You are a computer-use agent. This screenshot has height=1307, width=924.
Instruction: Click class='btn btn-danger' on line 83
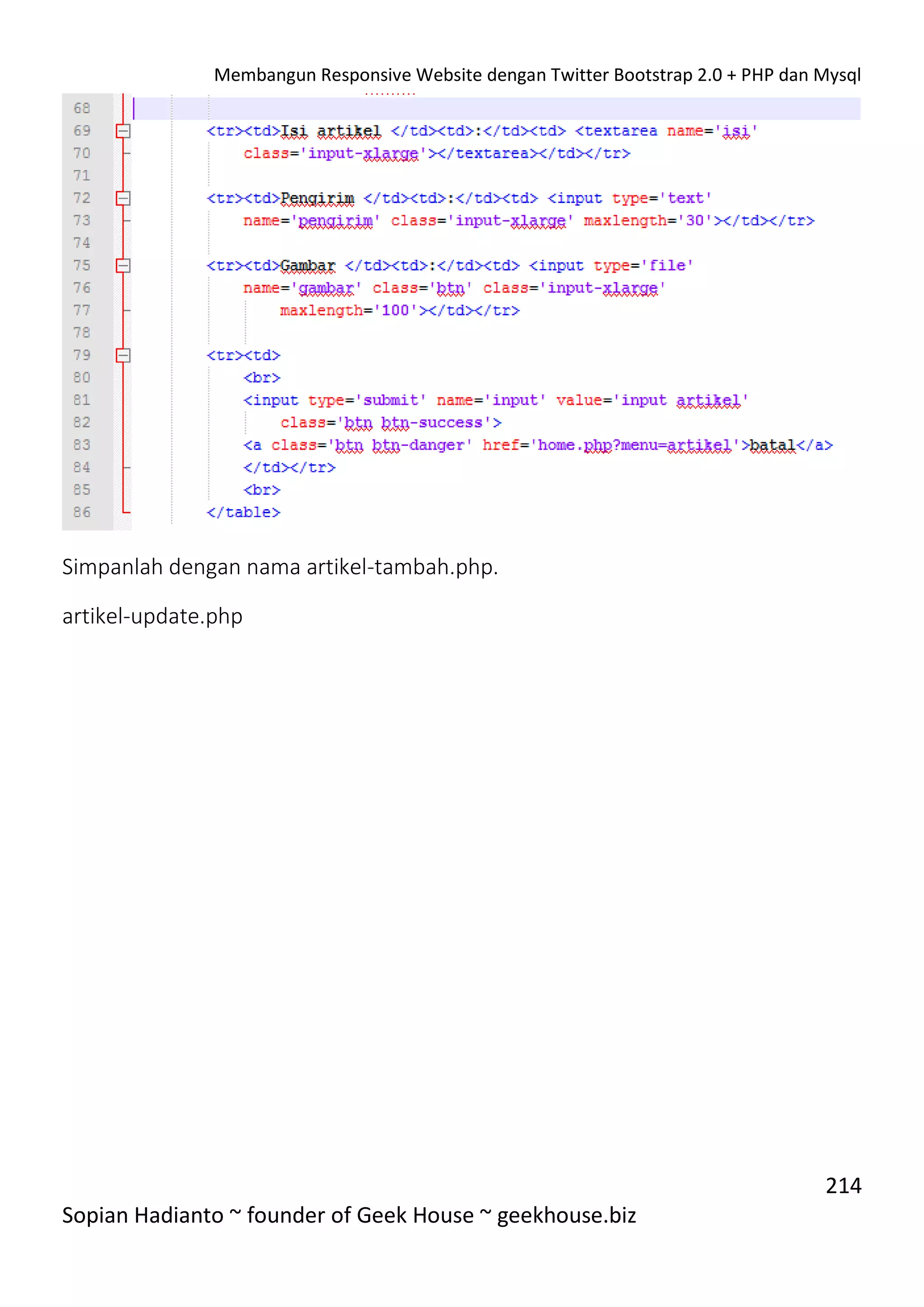(371, 445)
